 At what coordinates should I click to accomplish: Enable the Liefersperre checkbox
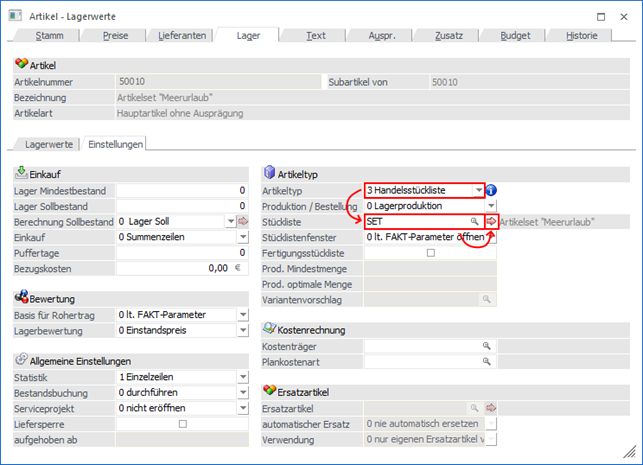[182, 424]
